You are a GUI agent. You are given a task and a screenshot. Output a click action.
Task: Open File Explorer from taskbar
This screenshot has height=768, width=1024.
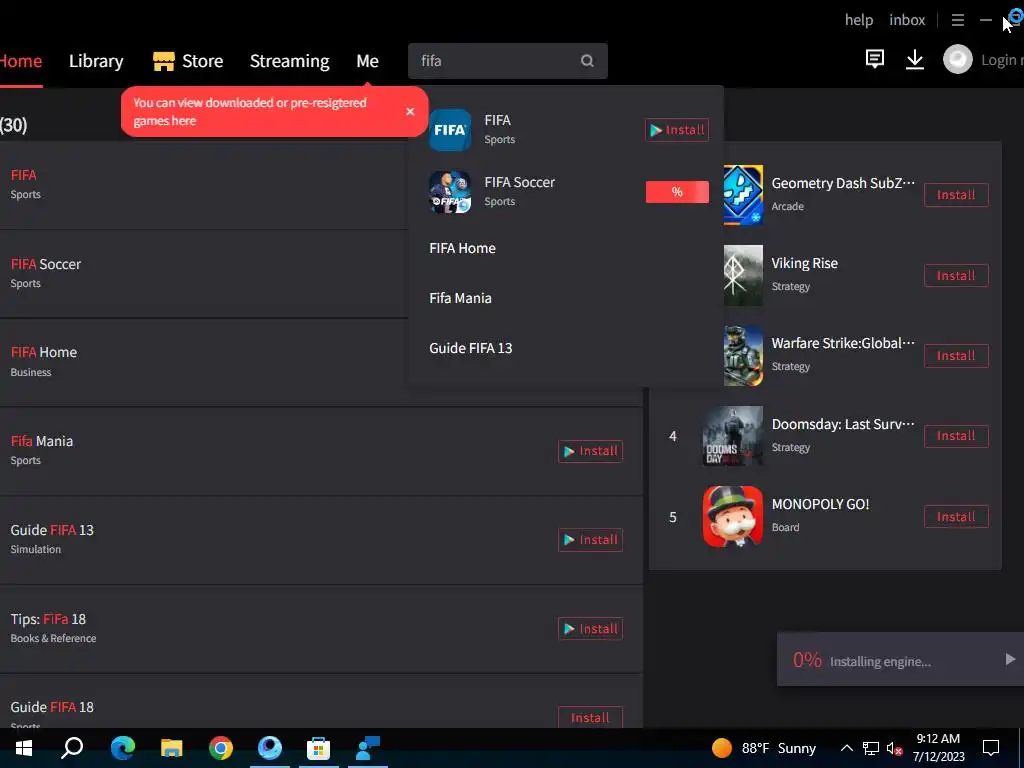pyautogui.click(x=171, y=748)
